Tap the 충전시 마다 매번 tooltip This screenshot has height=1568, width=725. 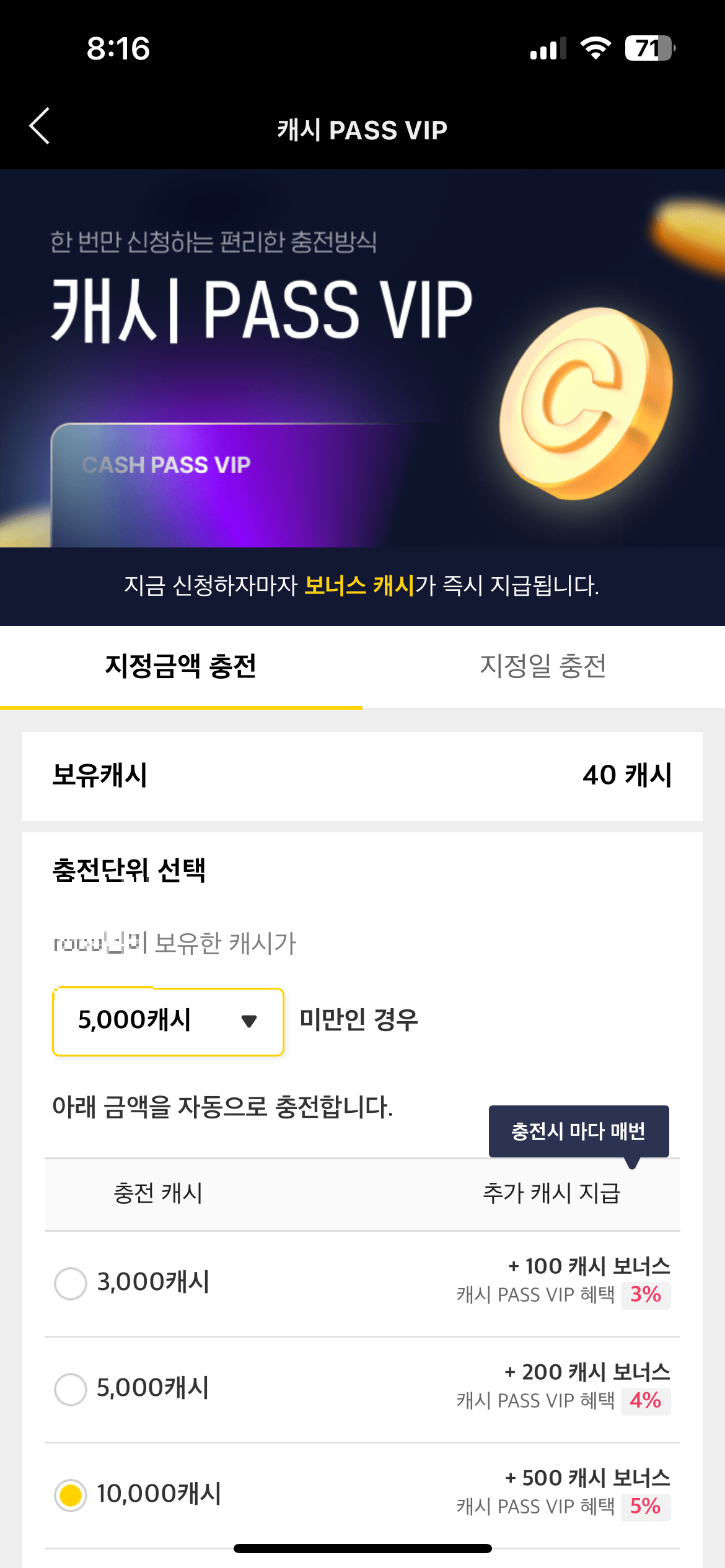579,1131
